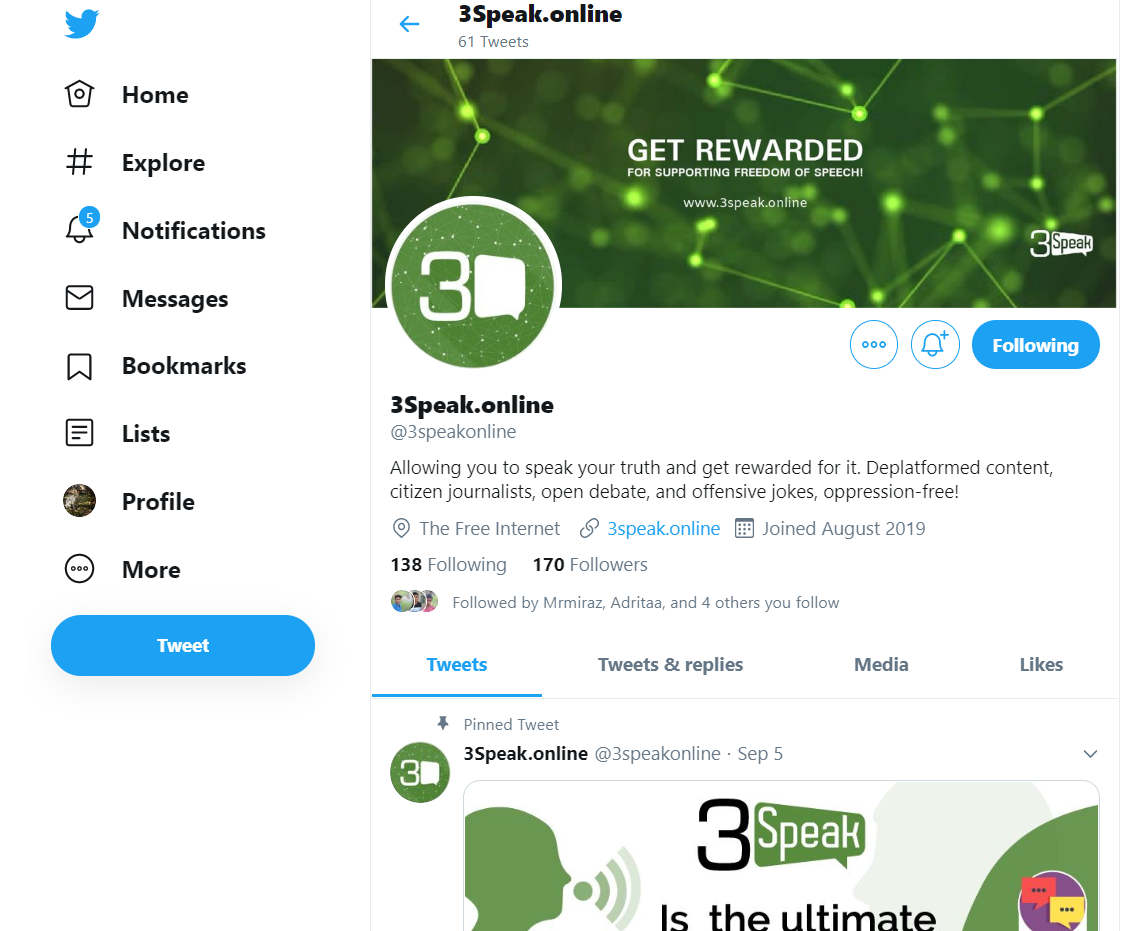This screenshot has height=931, width=1128.
Task: Open the Messages envelope icon
Action: point(79,298)
